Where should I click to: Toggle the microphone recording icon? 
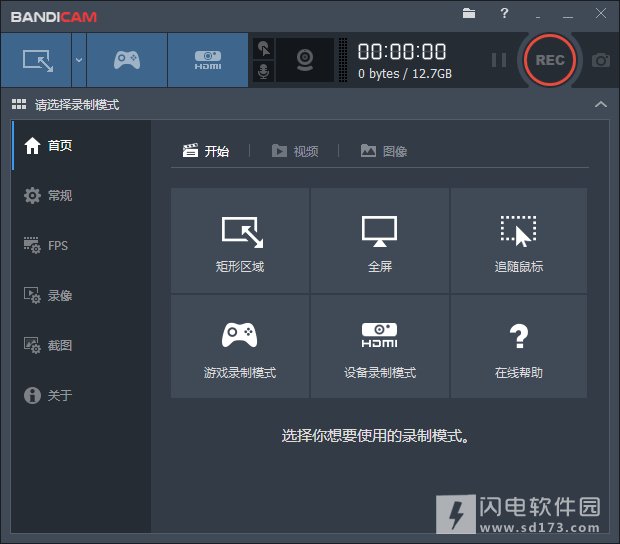pyautogui.click(x=263, y=72)
